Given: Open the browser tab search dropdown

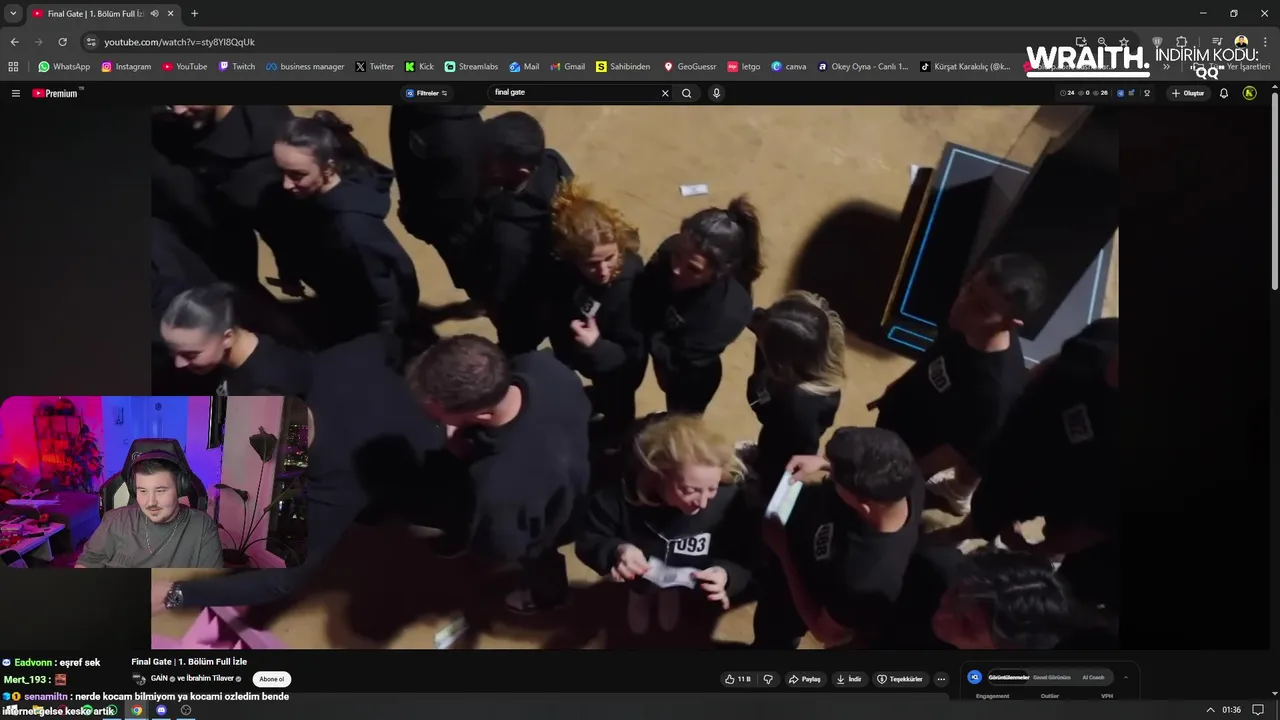Looking at the screenshot, I should 13,14.
